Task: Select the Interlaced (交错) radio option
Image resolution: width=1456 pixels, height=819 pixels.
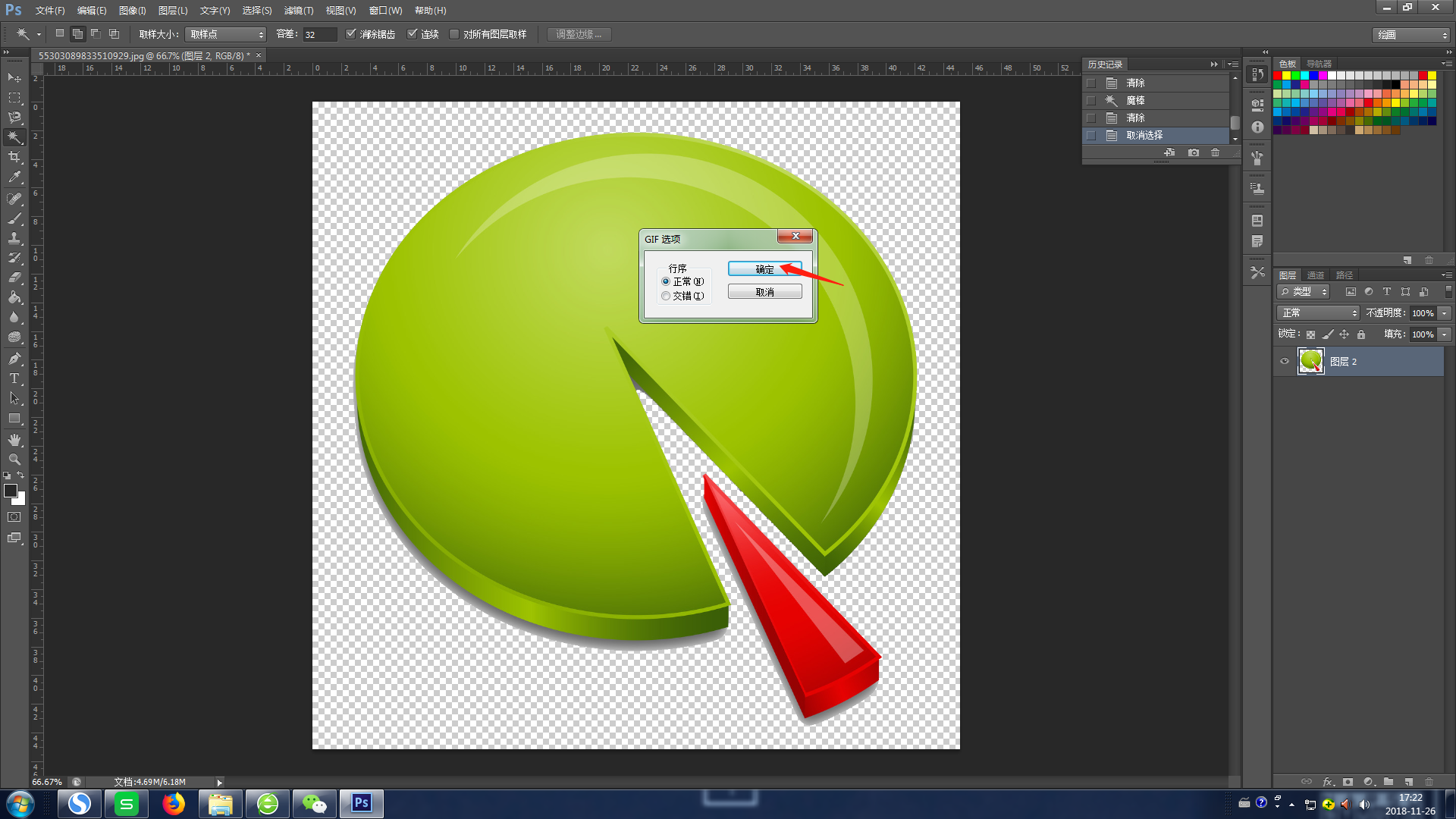Action: pyautogui.click(x=666, y=296)
